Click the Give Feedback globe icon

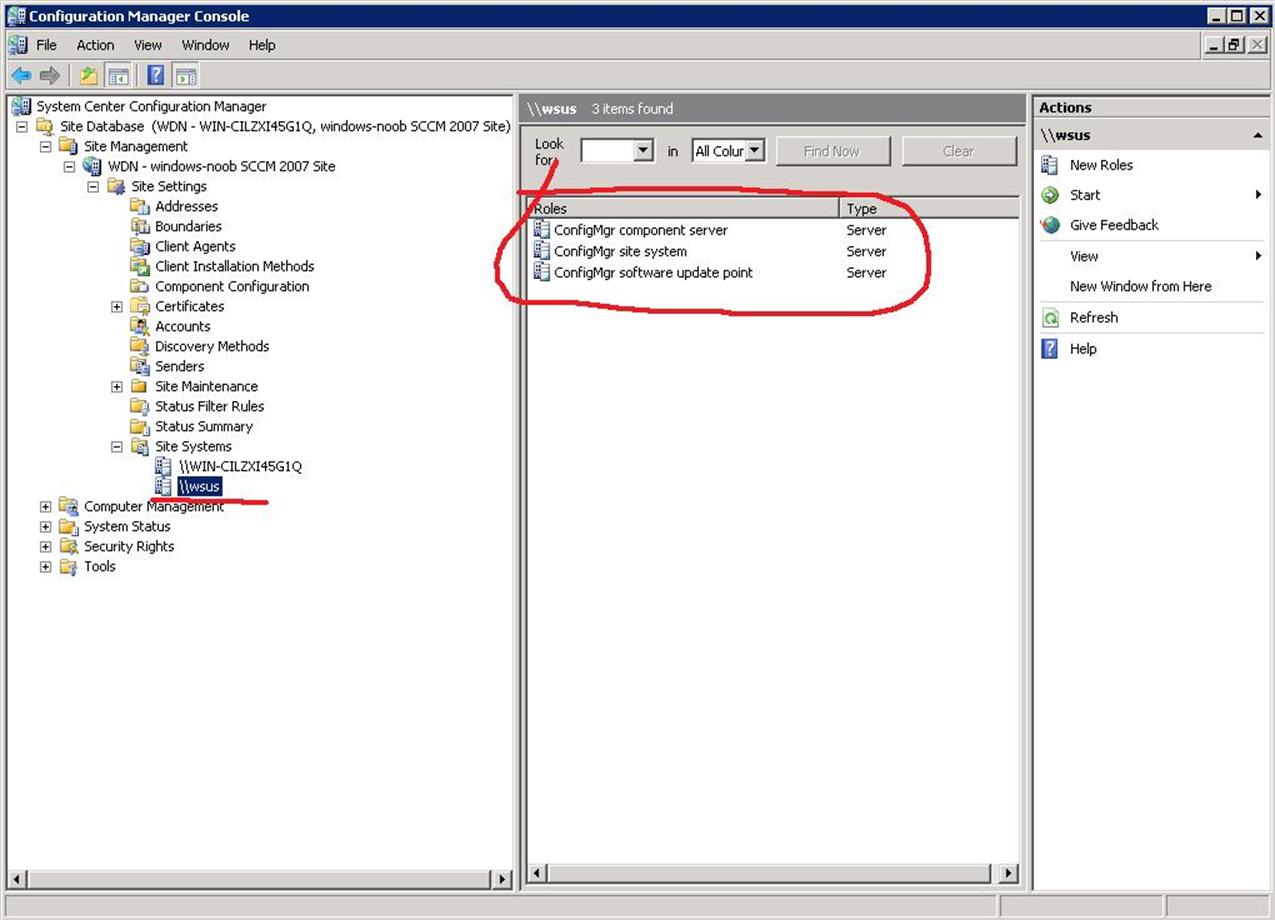[1050, 225]
